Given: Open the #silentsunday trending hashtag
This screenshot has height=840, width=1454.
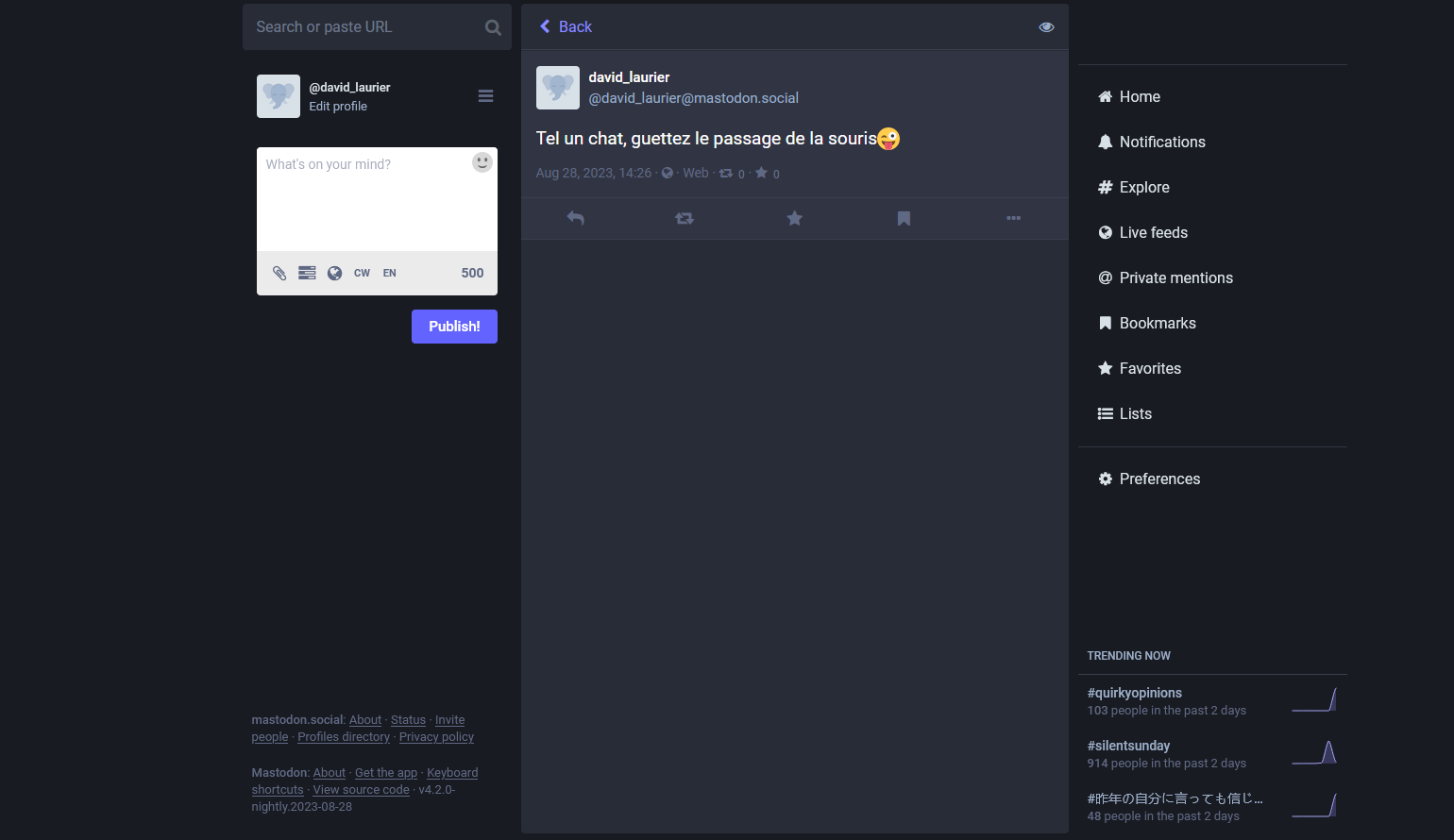Looking at the screenshot, I should pos(1128,746).
